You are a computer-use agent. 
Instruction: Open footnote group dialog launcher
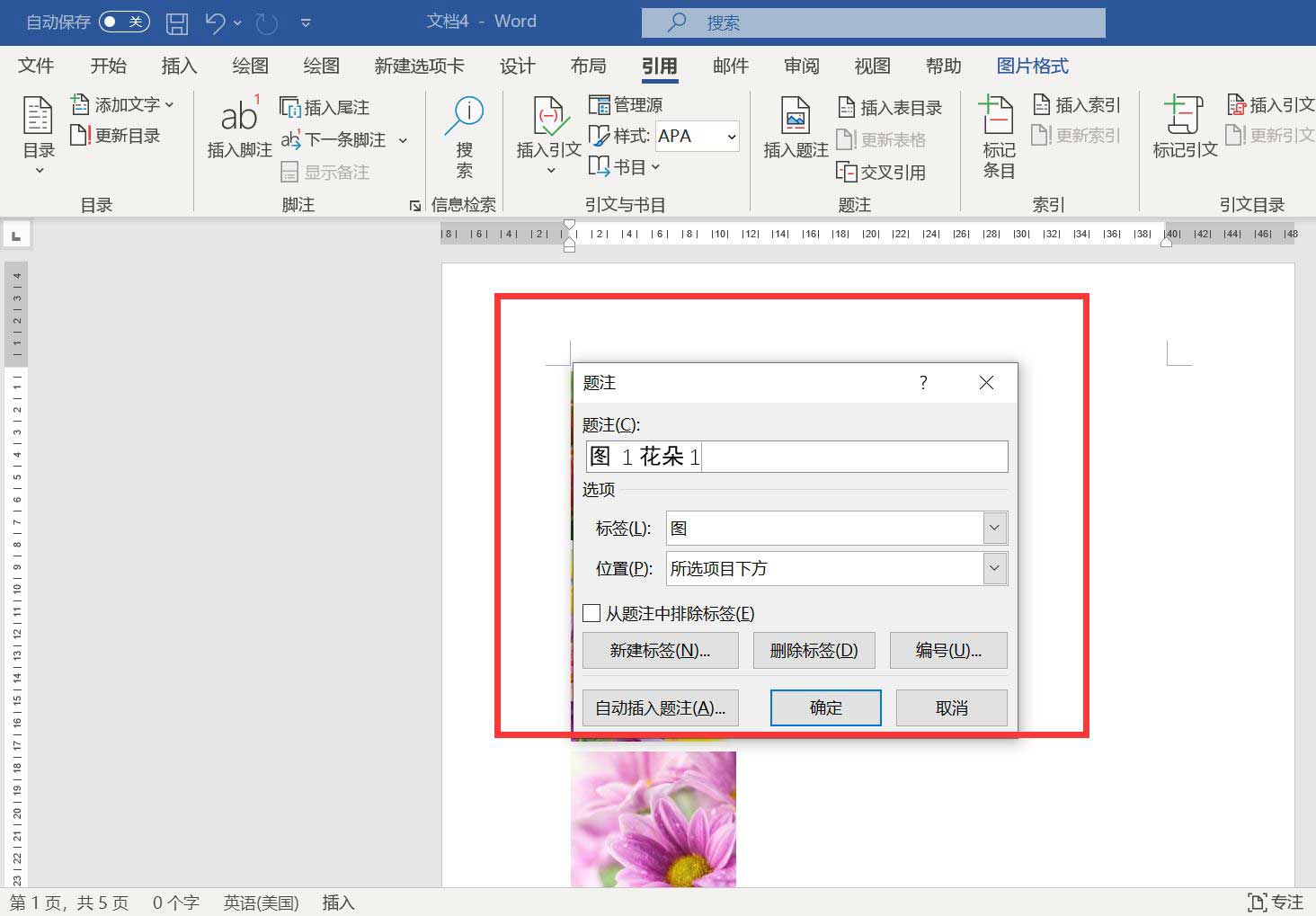(414, 206)
